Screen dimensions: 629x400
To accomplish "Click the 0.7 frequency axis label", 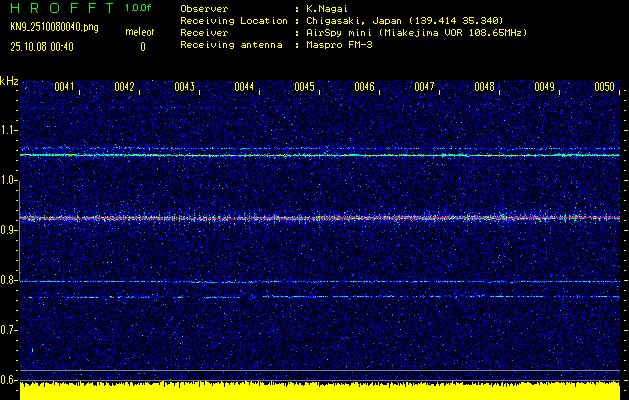I will pos(9,330).
